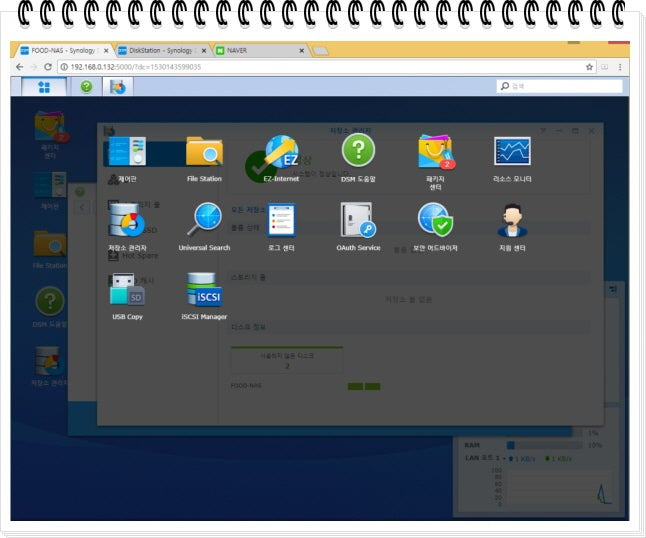Close the NAVER browser tab
Viewport: 646px width, 538px height.
pyautogui.click(x=302, y=50)
